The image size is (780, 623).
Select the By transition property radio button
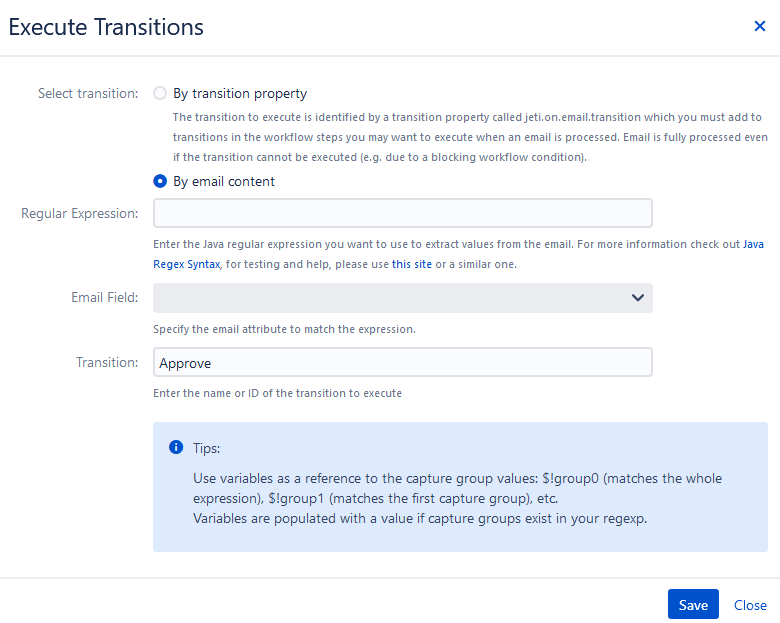coord(160,93)
